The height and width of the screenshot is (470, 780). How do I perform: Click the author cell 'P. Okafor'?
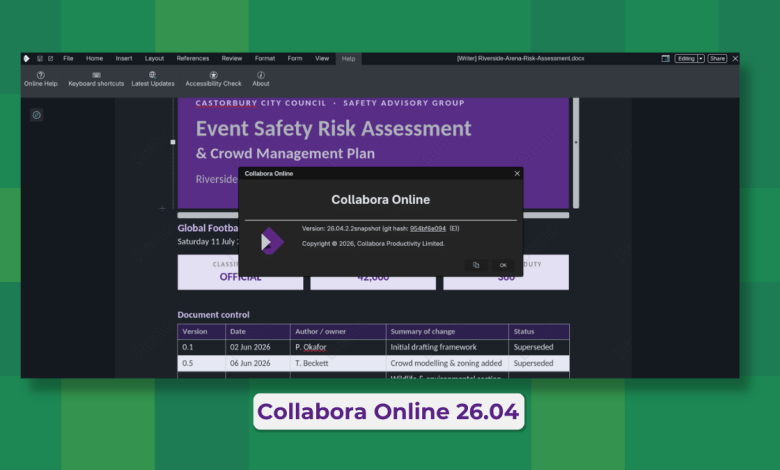click(x=338, y=347)
